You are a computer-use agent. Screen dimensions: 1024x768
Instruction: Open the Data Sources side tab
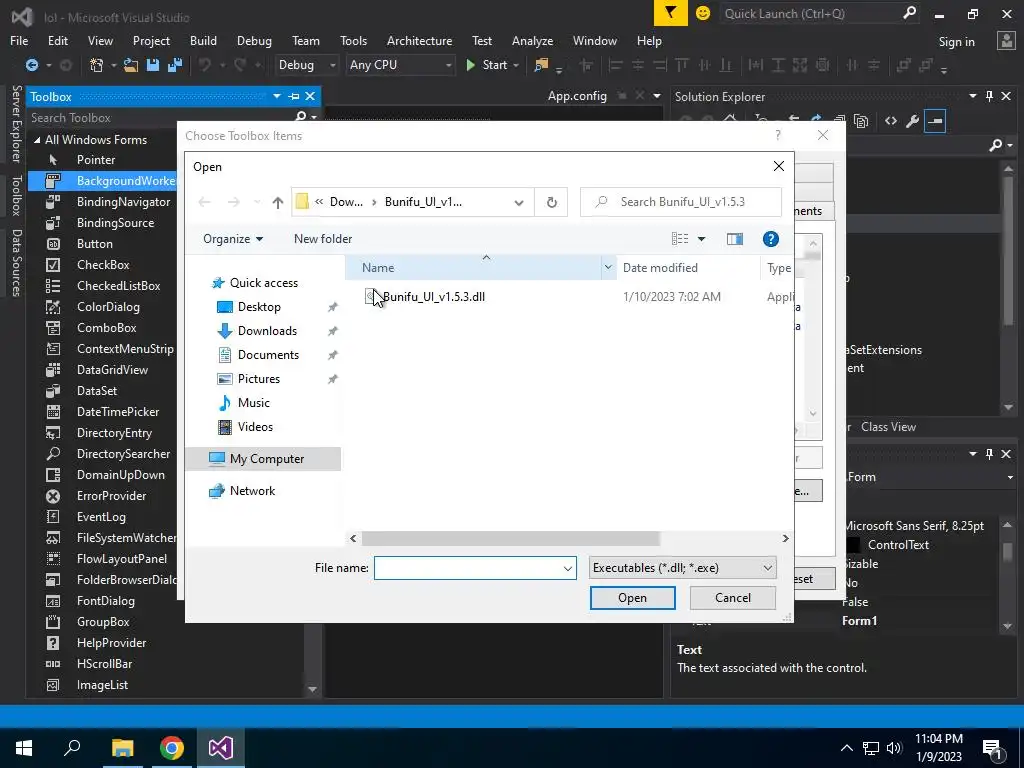16,263
